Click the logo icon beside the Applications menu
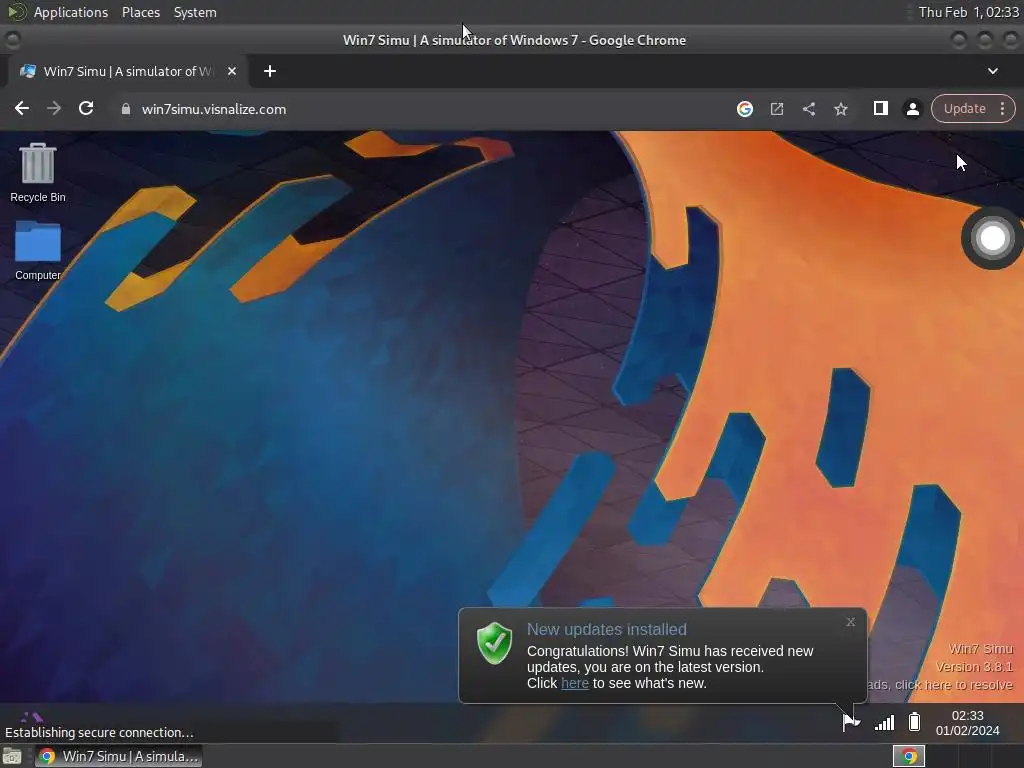This screenshot has height=768, width=1024. [16, 12]
